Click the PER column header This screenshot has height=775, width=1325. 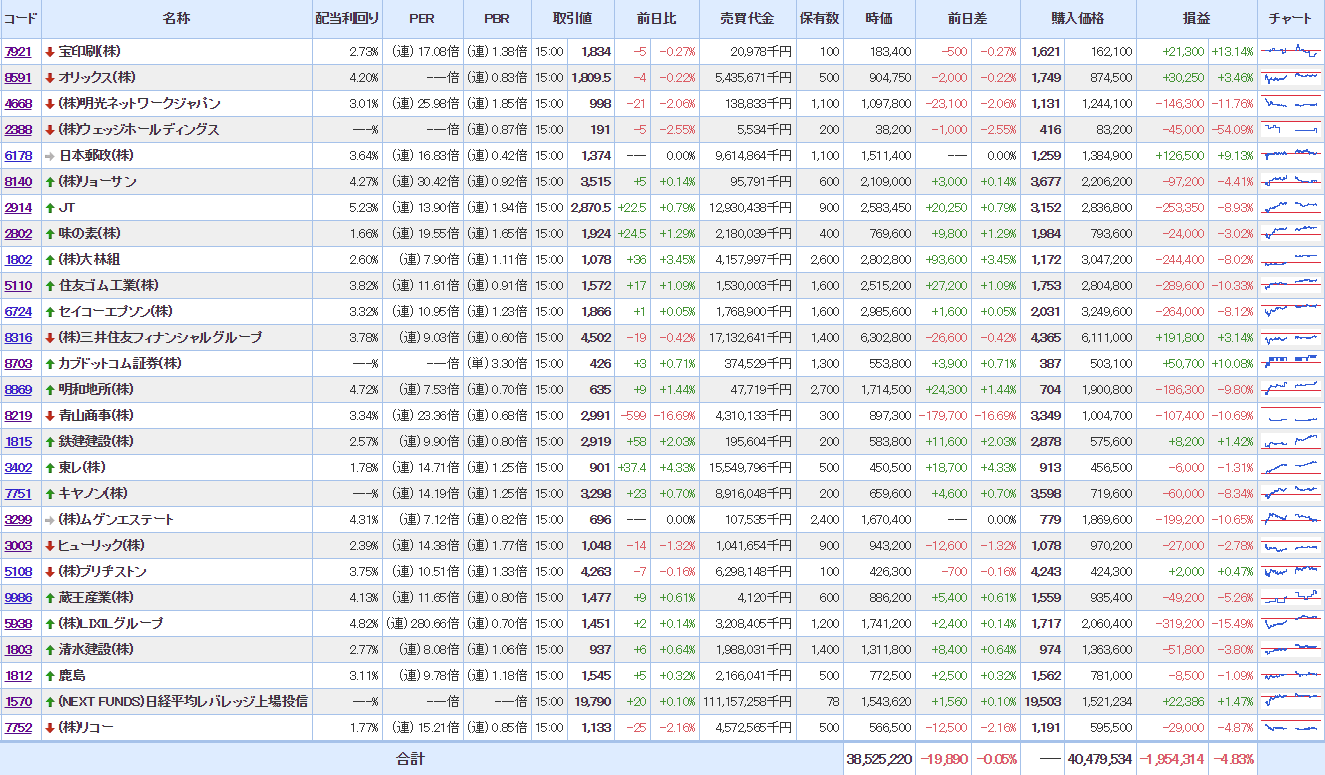coord(422,19)
